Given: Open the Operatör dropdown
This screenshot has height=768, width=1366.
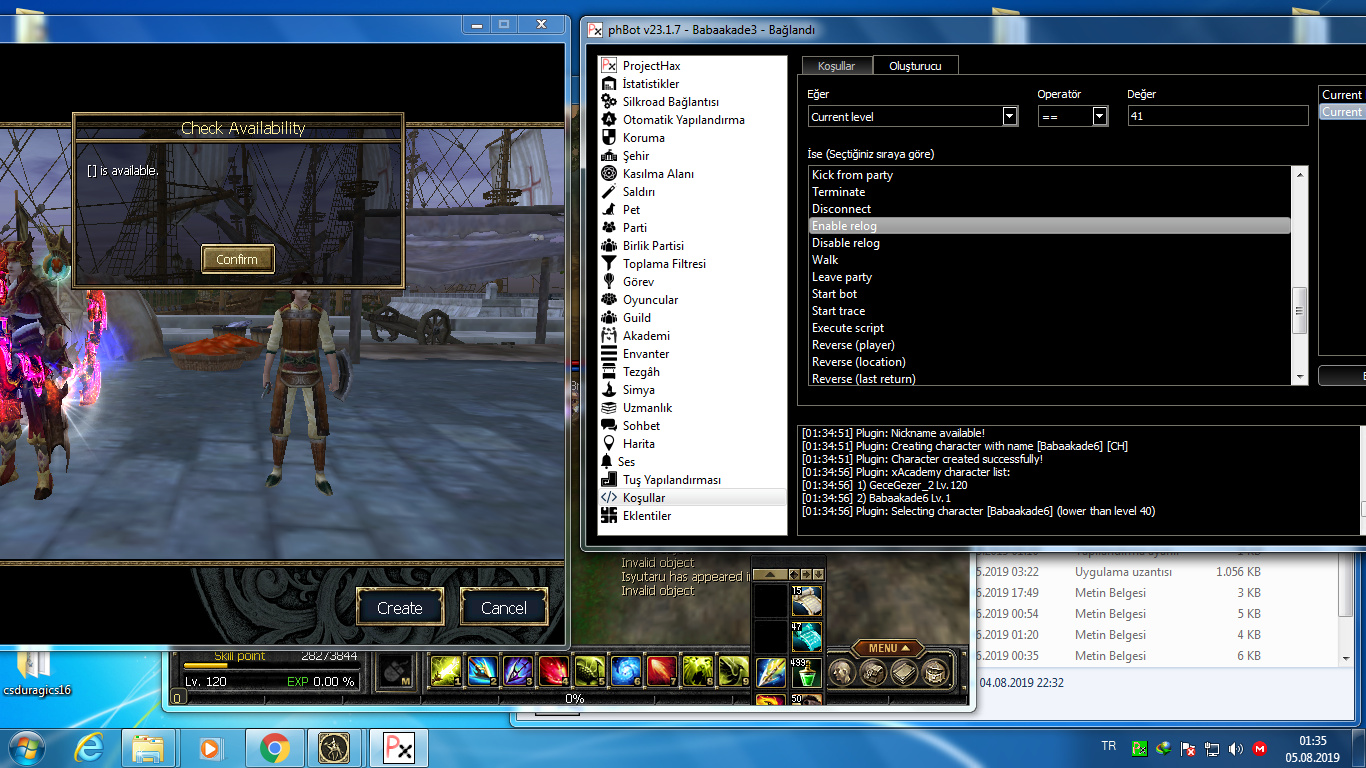Looking at the screenshot, I should [1099, 117].
